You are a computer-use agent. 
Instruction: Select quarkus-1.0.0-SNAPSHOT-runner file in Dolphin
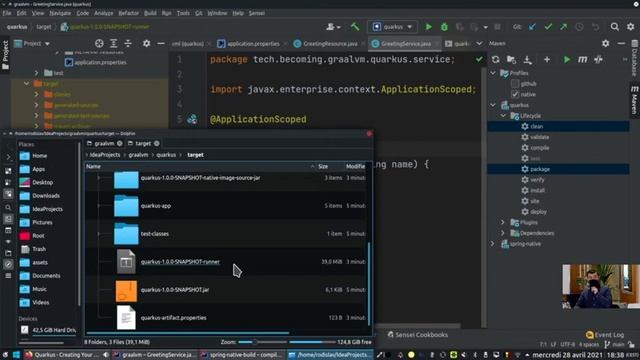pos(180,262)
